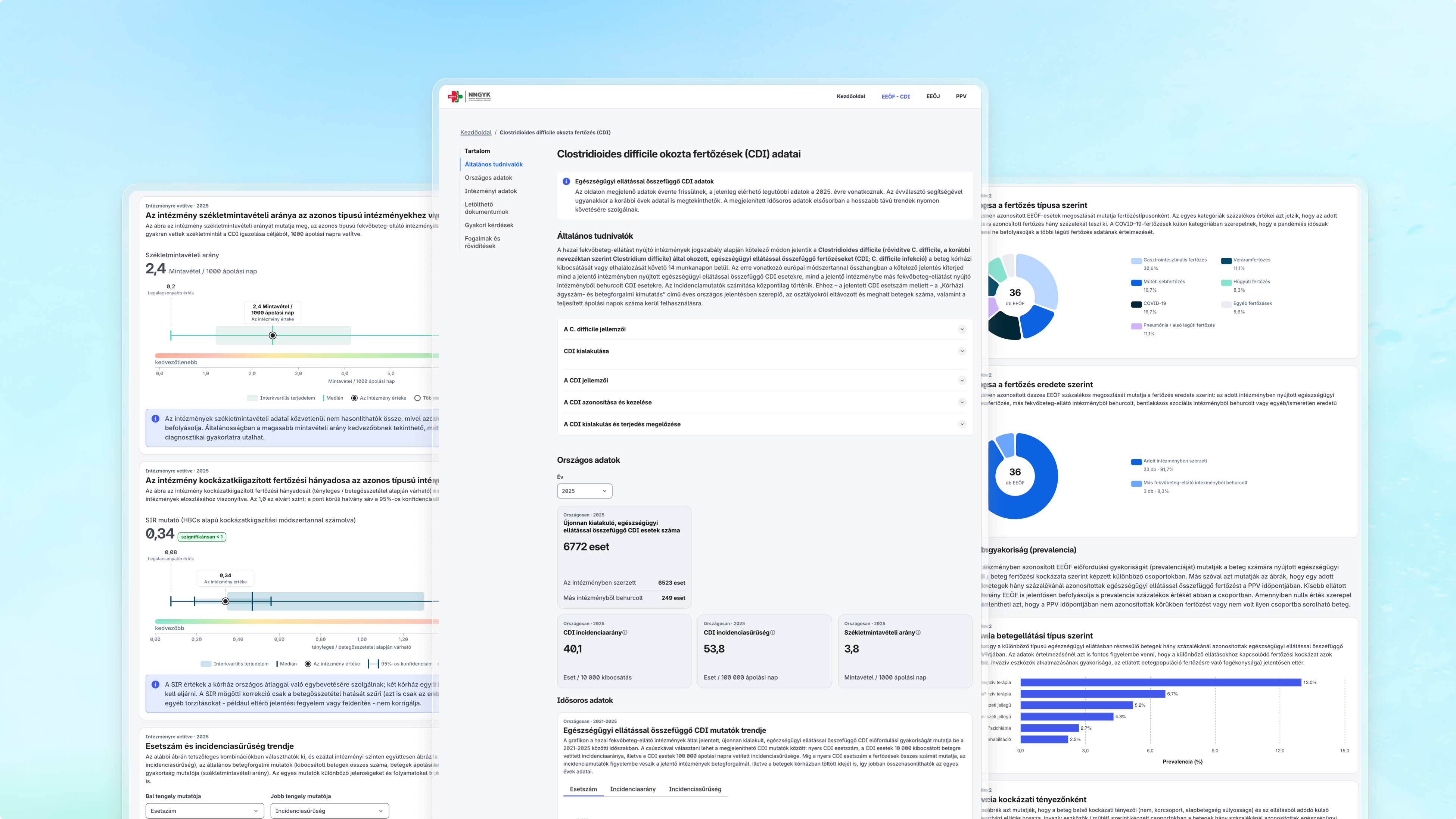Click the Kezdőoldal breadcrumb link

tap(475, 132)
